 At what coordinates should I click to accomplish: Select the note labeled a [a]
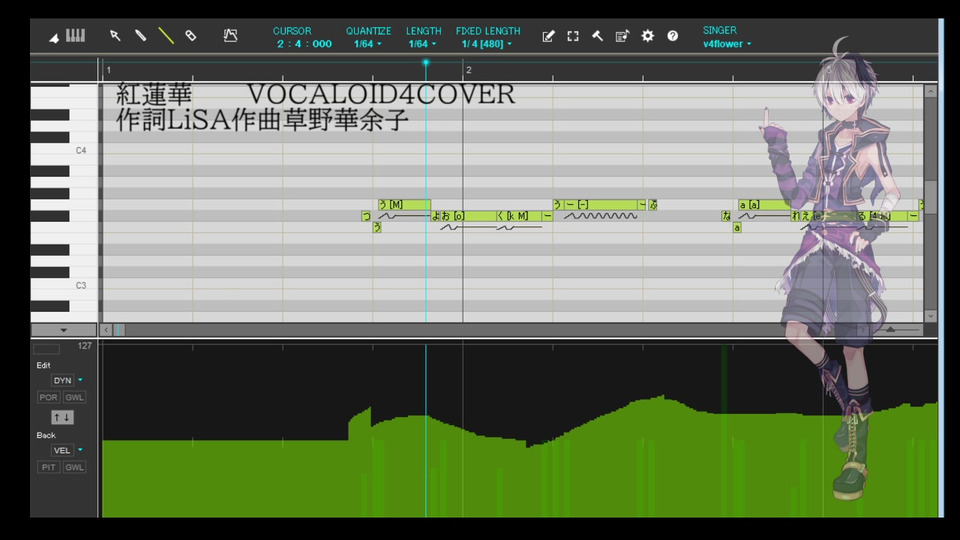(764, 204)
